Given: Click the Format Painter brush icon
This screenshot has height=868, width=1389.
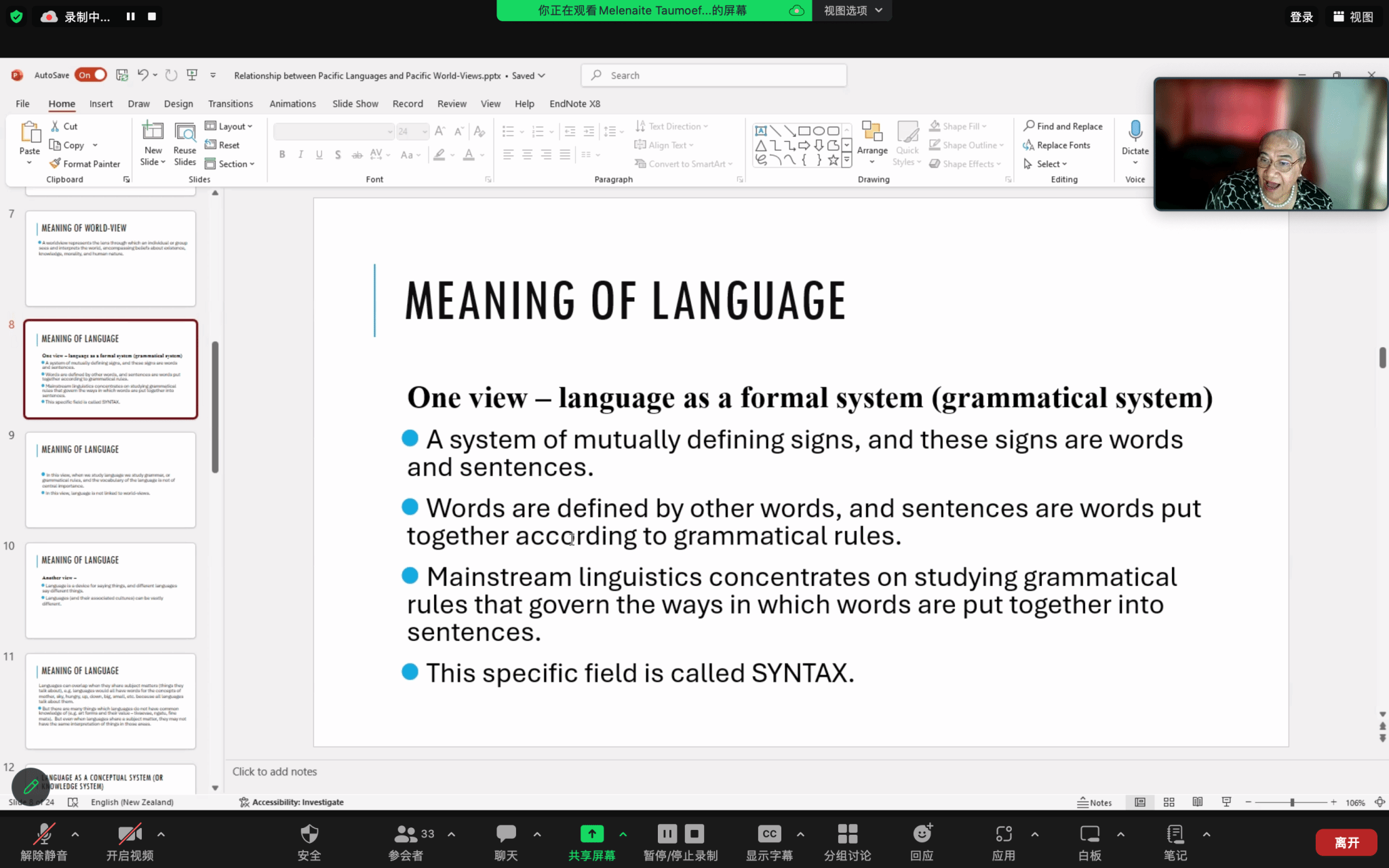Looking at the screenshot, I should coord(55,163).
